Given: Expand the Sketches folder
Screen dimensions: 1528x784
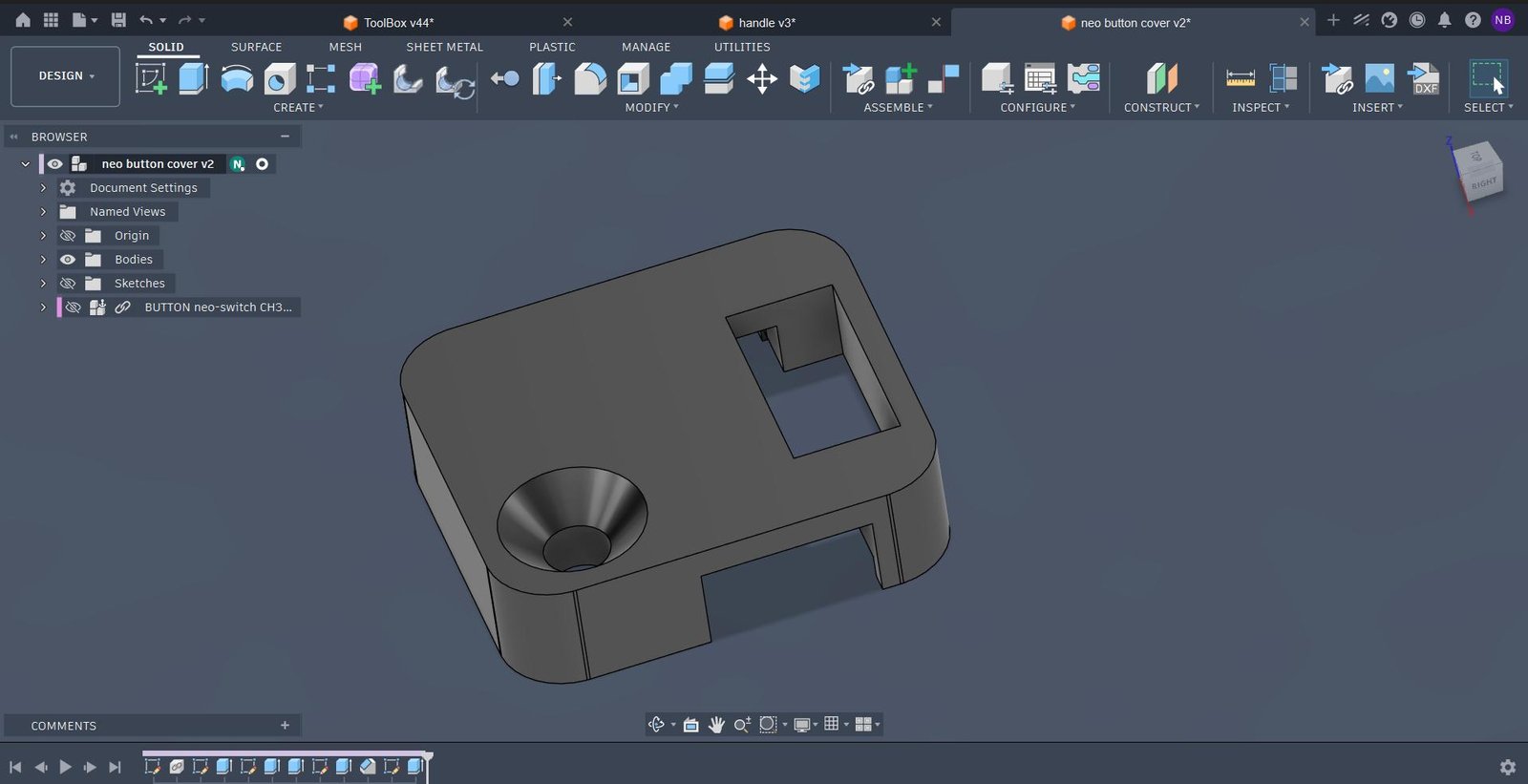Looking at the screenshot, I should 43,284.
